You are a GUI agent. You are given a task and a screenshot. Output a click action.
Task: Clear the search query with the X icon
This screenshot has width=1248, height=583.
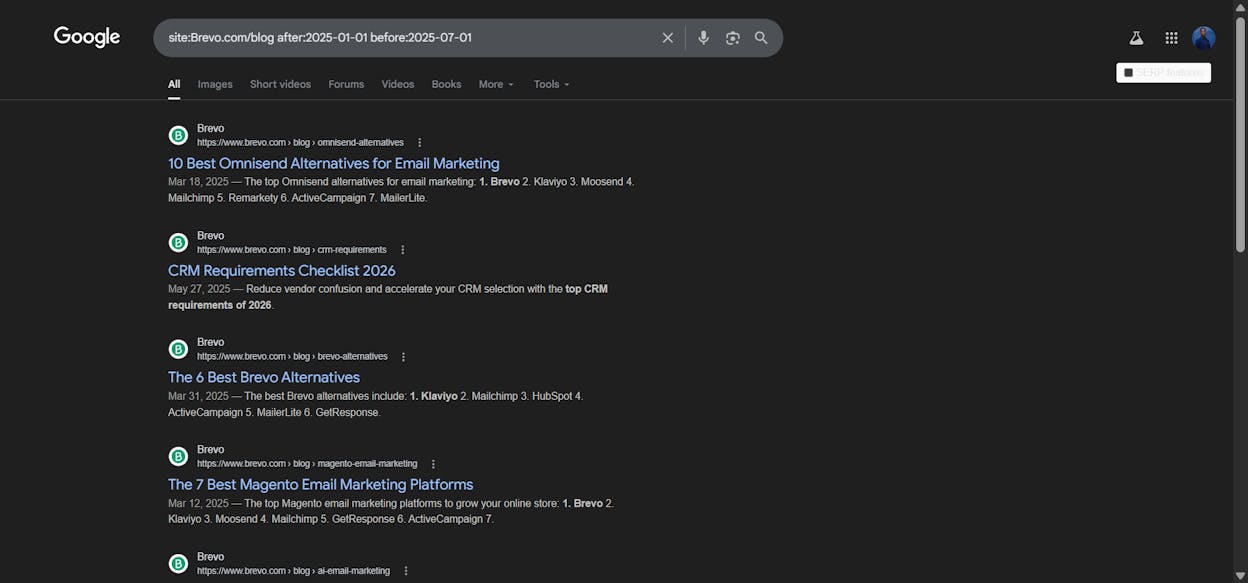pyautogui.click(x=668, y=38)
